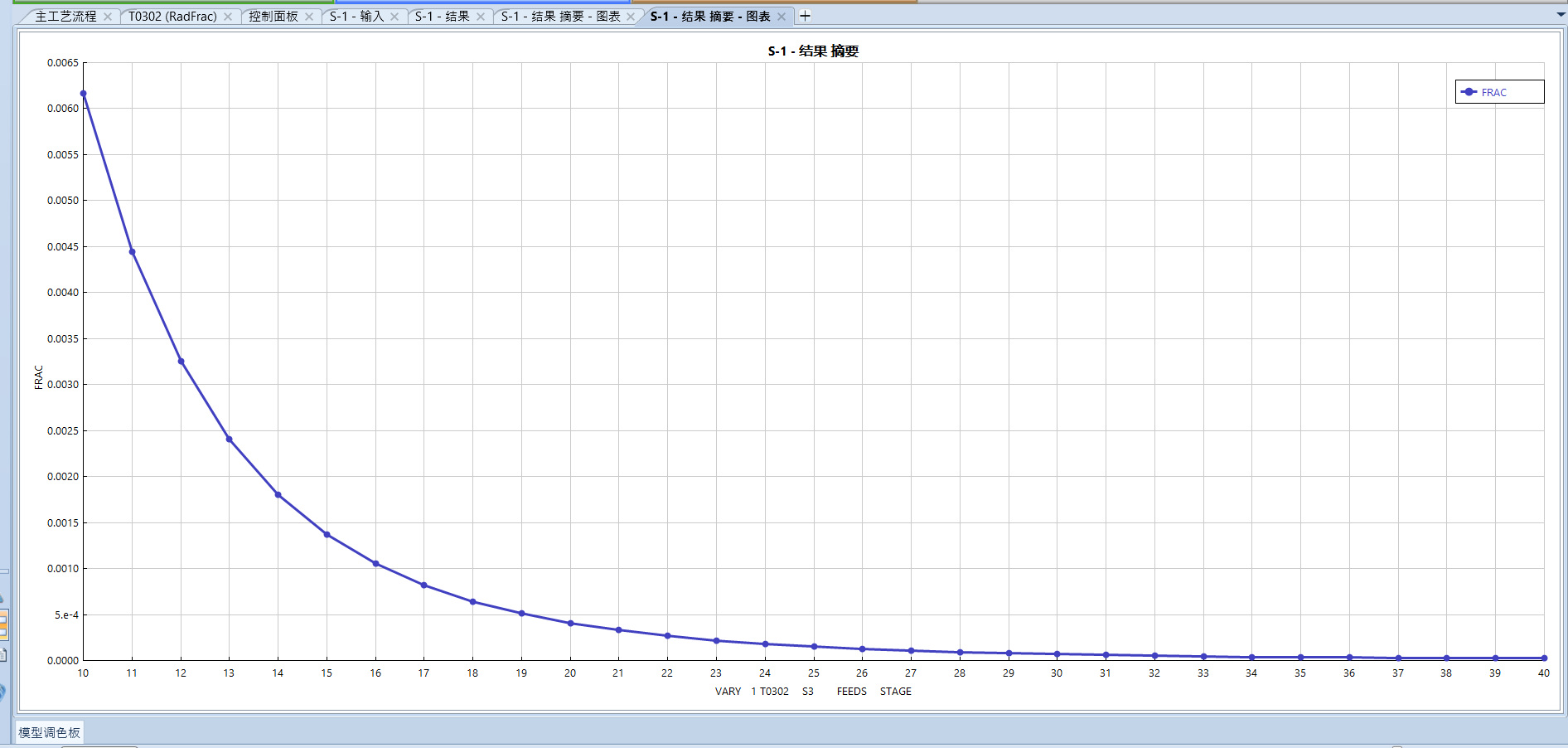Close the T0302 (RadFrac) tab
1568x748 pixels.
[x=228, y=17]
